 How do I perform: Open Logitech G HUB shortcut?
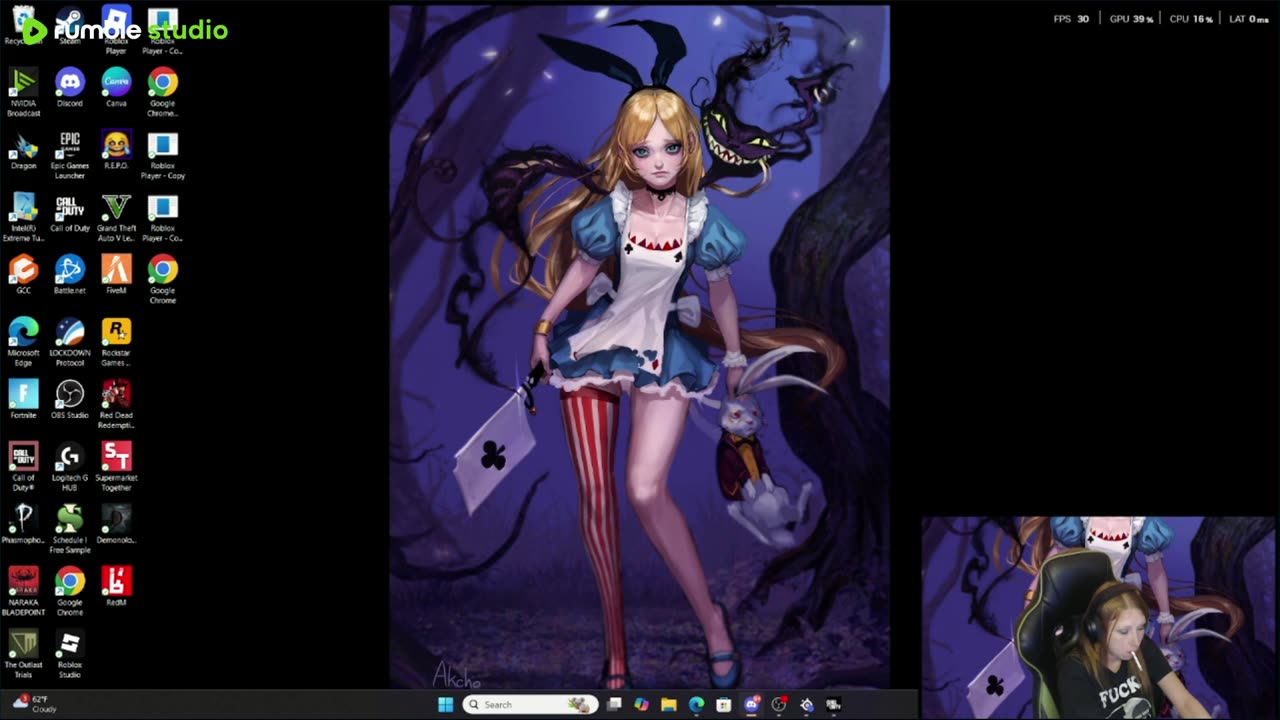point(70,467)
